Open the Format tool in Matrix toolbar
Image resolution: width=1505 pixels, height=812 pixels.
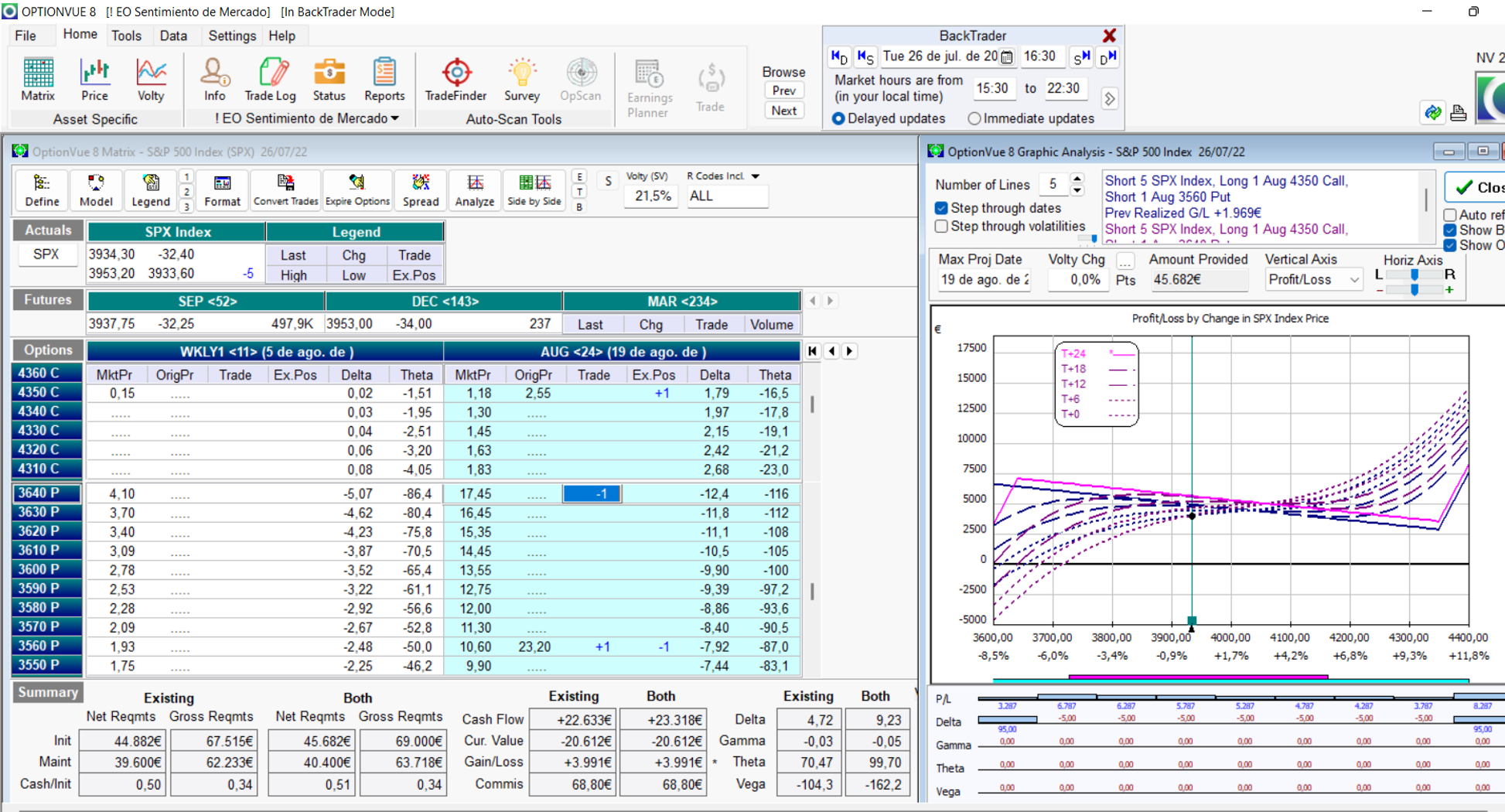coord(222,190)
